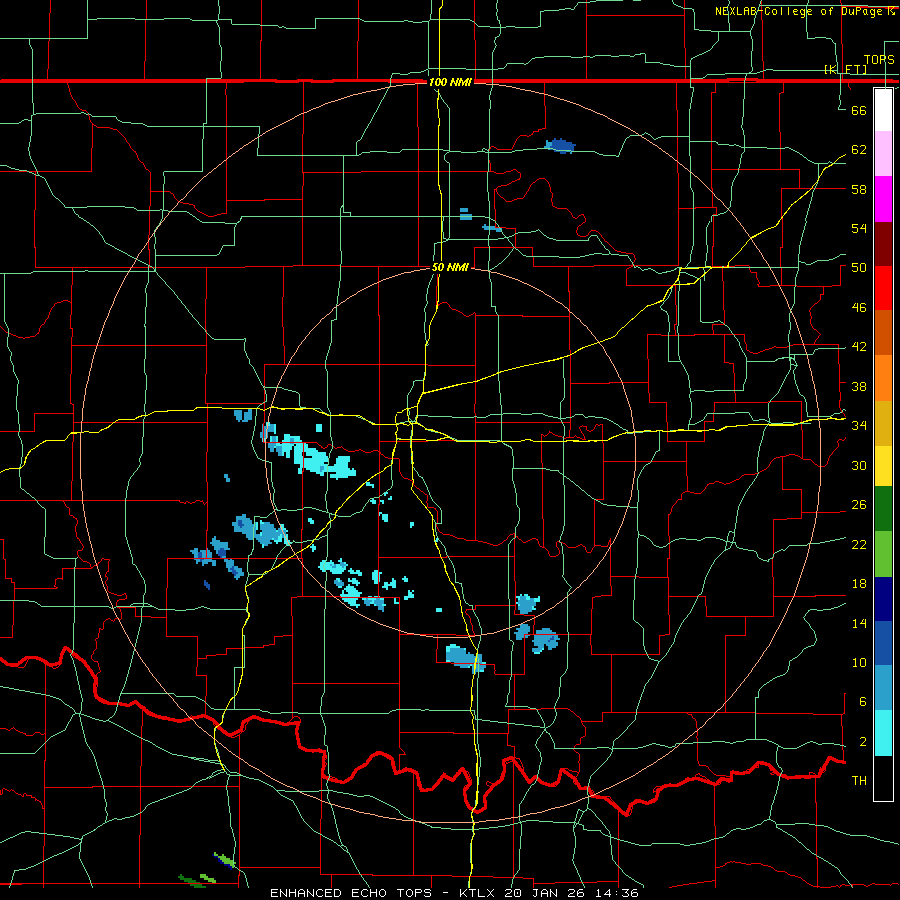Click the legend value '62'
Screen dimensions: 900x900
(859, 150)
